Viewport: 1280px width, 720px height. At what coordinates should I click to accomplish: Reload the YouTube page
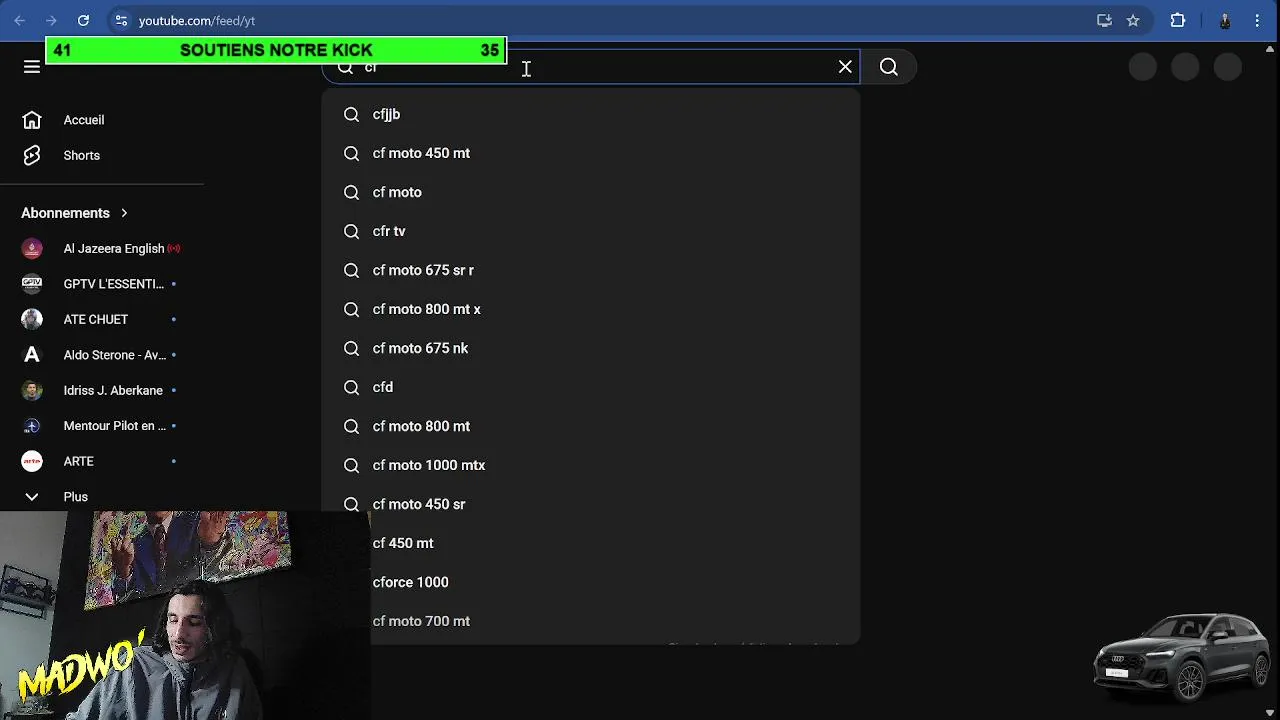click(x=83, y=20)
